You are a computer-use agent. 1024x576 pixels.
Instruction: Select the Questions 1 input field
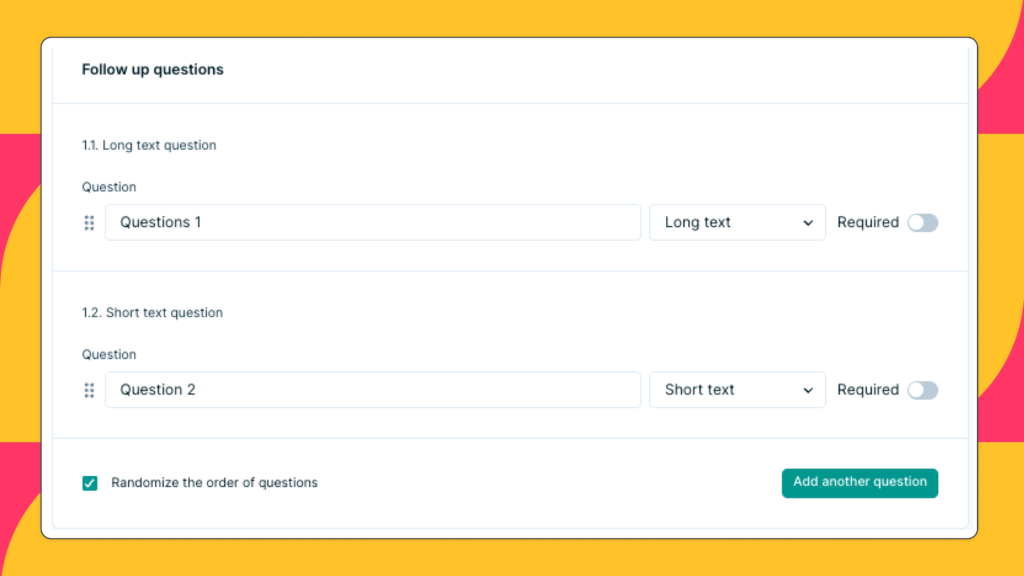[373, 222]
